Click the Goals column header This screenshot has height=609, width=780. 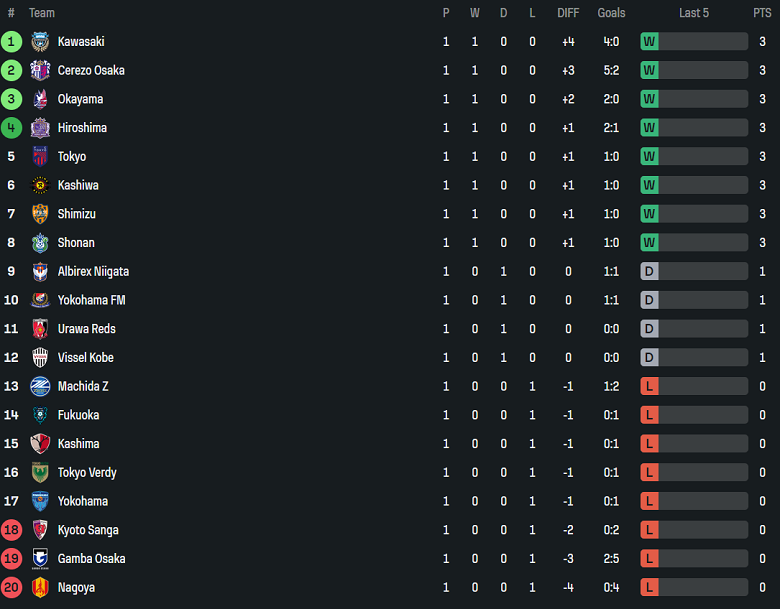tap(611, 13)
